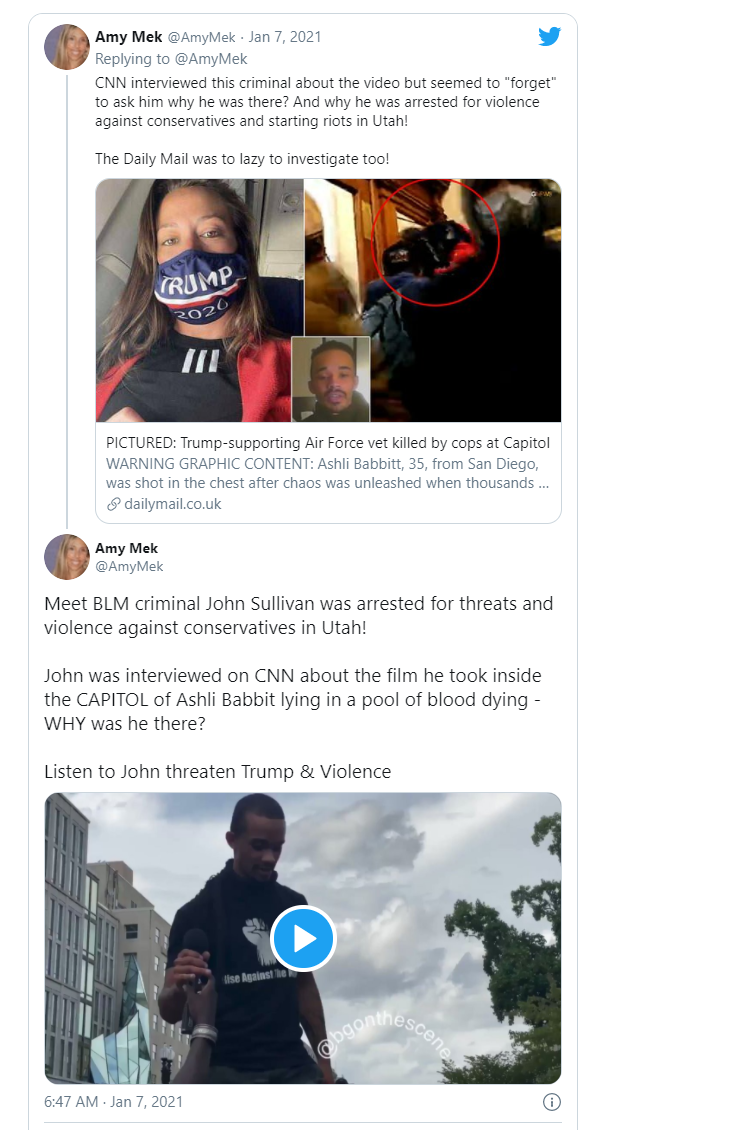Play the John Sullivan video
This screenshot has height=1130, width=747.
pyautogui.click(x=303, y=938)
